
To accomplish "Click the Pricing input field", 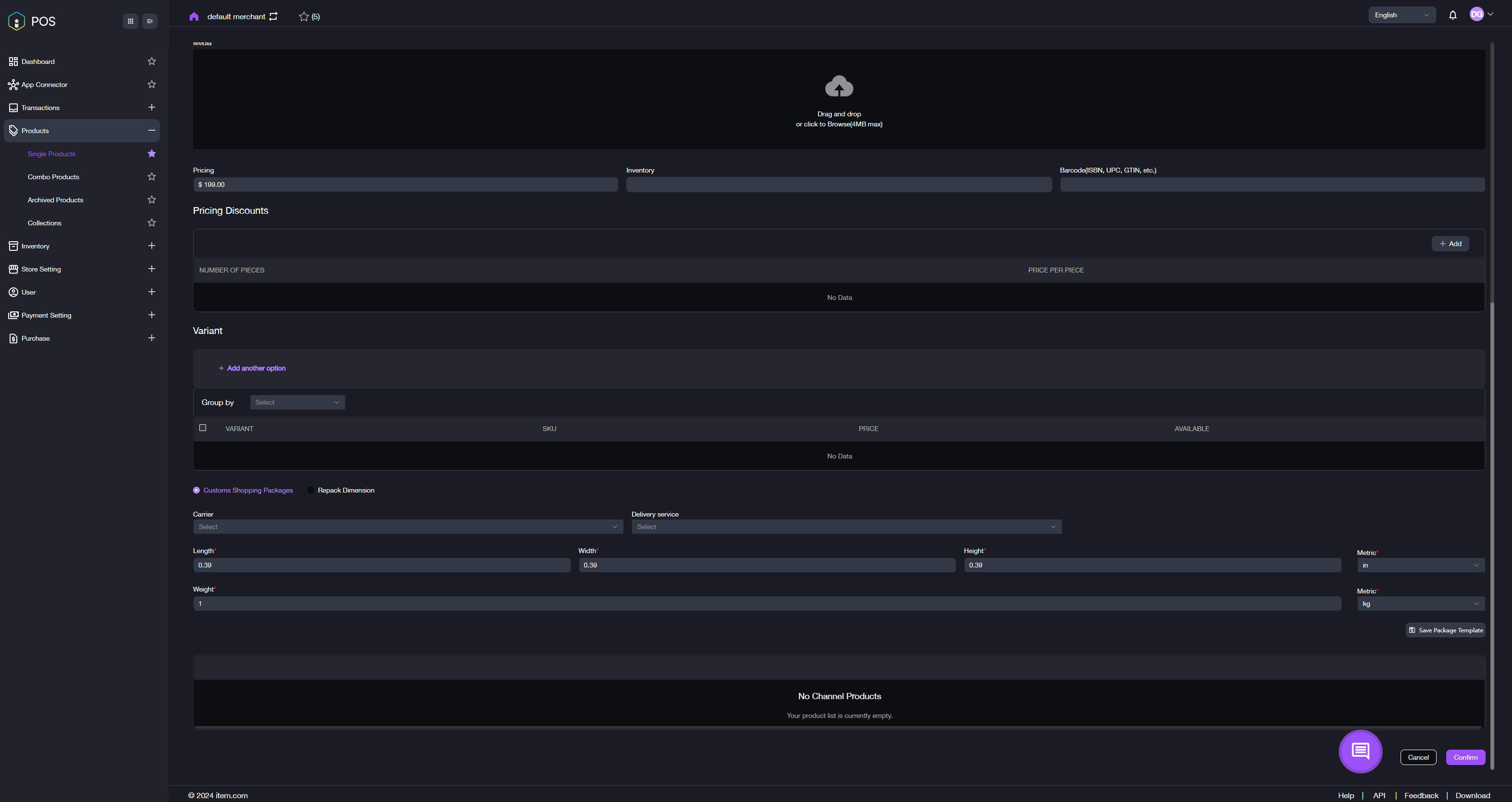I will (x=405, y=185).
